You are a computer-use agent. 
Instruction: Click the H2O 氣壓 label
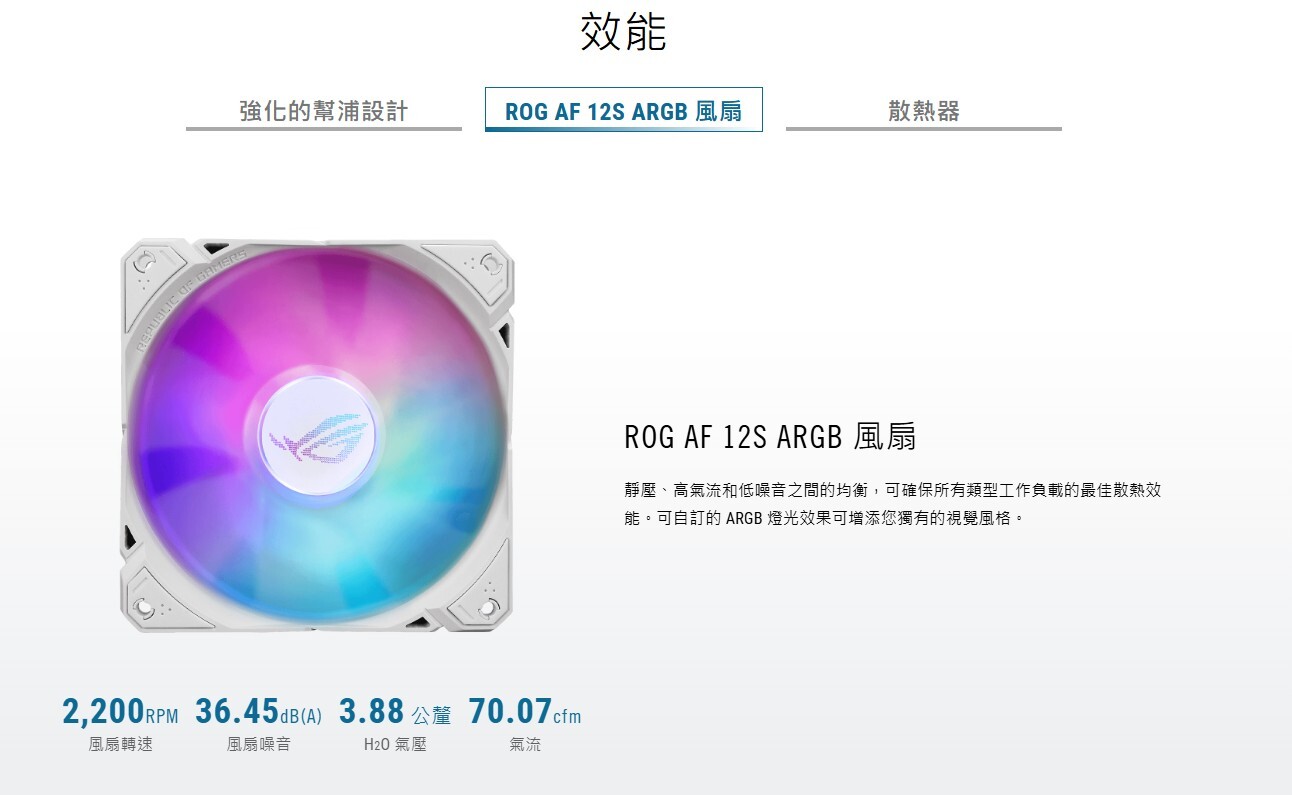[395, 744]
